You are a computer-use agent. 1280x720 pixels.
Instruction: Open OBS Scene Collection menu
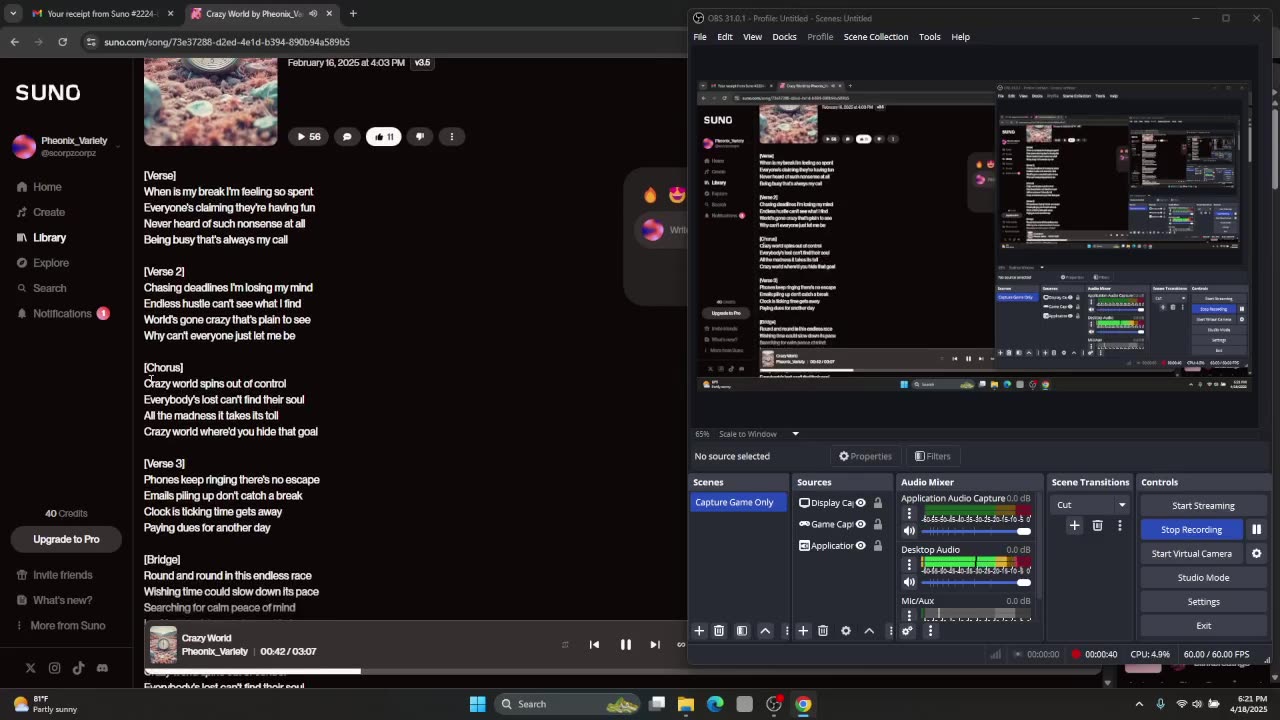coord(876,37)
